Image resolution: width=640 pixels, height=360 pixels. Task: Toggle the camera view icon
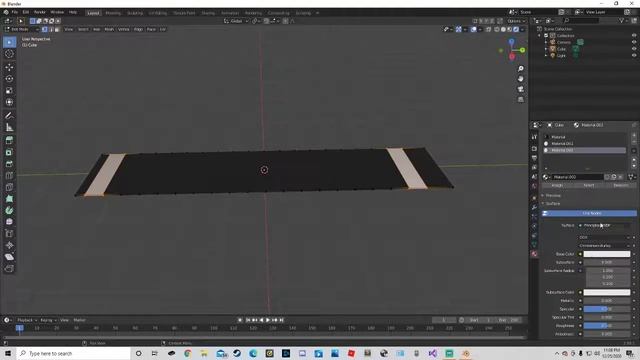[x=520, y=89]
